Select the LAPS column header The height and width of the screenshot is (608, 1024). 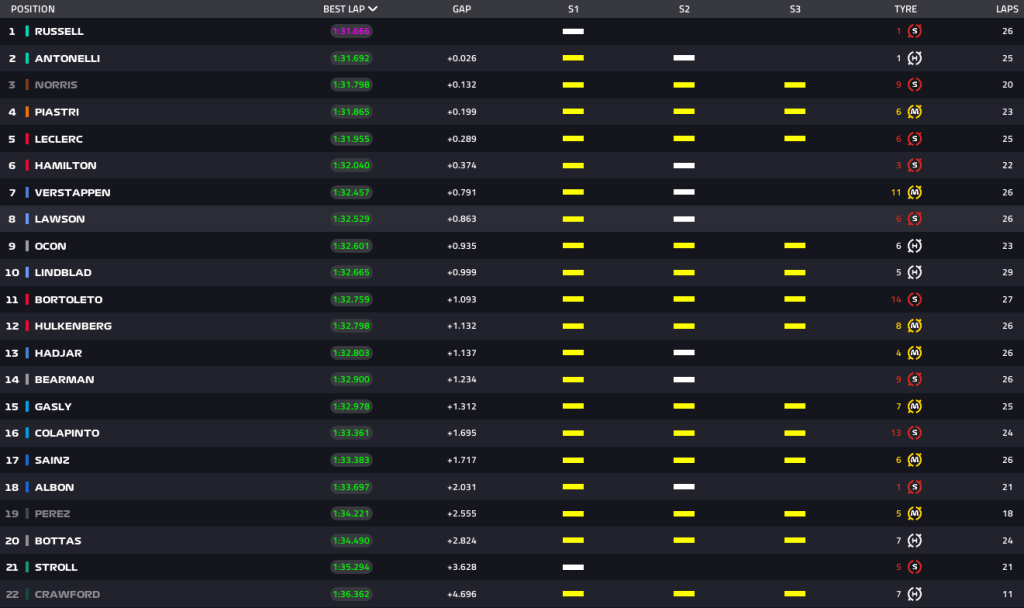[1007, 9]
